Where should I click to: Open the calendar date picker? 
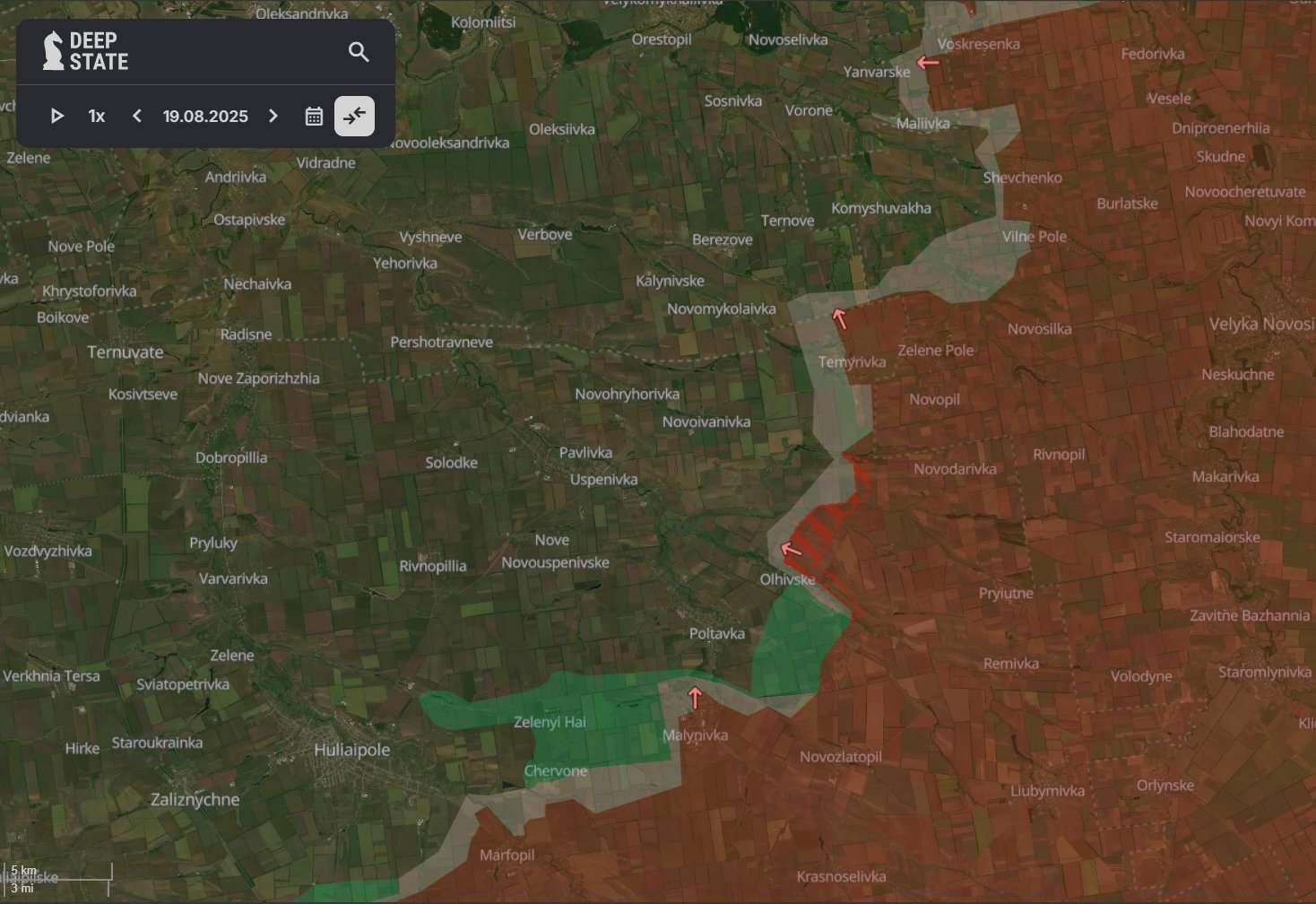pos(314,116)
